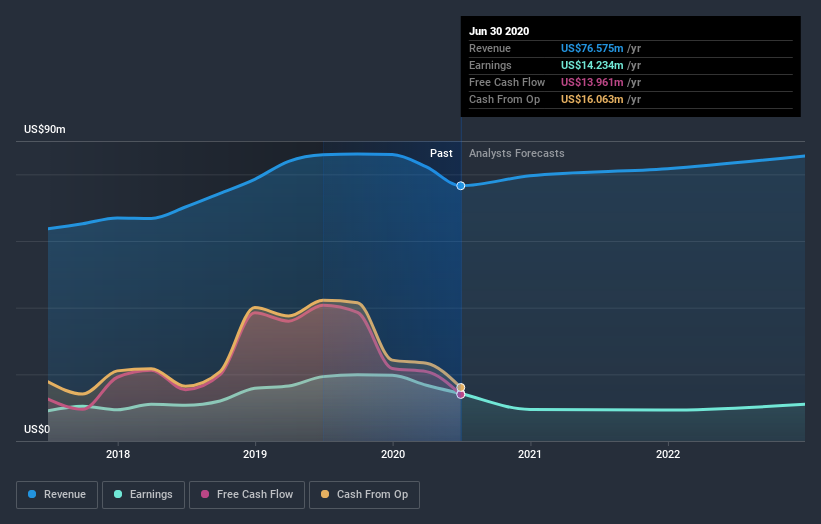The image size is (821, 524).
Task: Toggle the Earnings series legend button
Action: 143,495
